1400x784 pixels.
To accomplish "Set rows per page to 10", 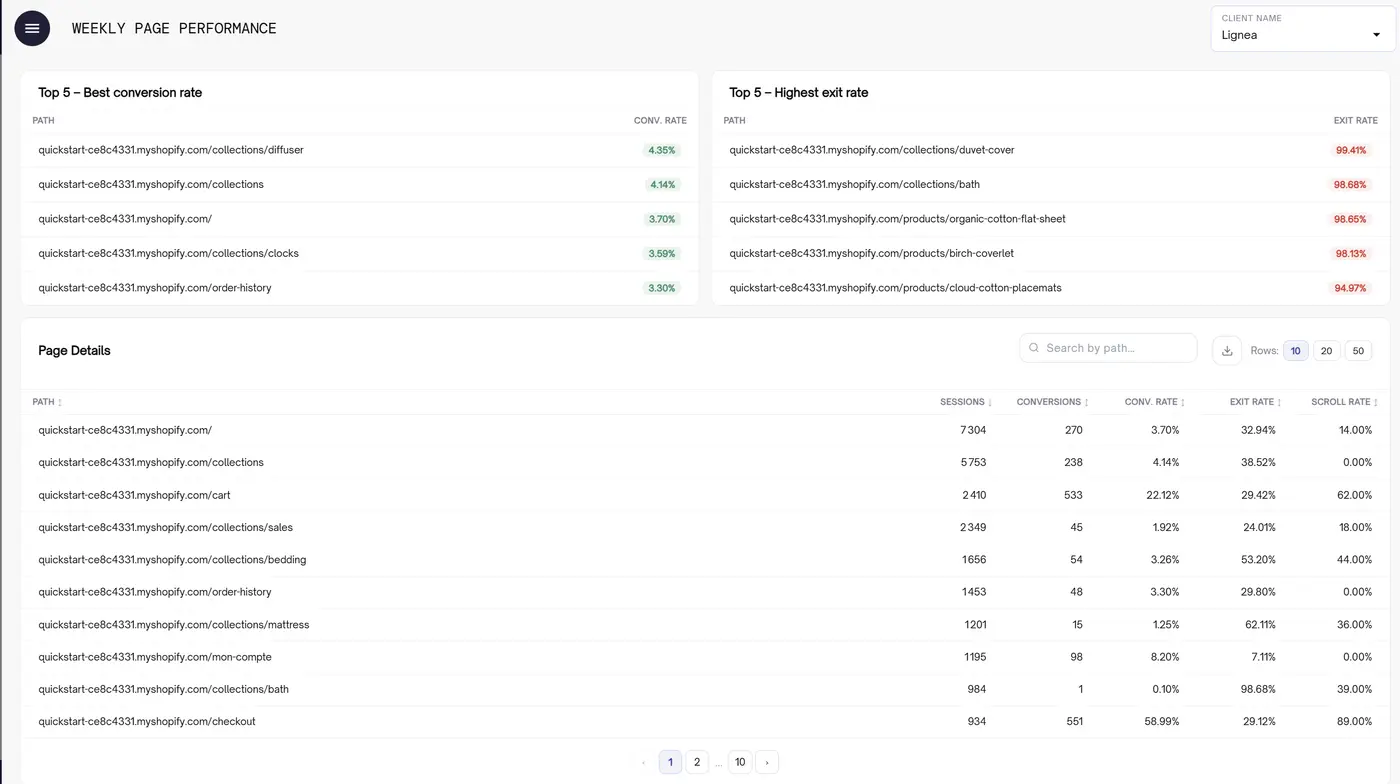I will [x=1296, y=351].
